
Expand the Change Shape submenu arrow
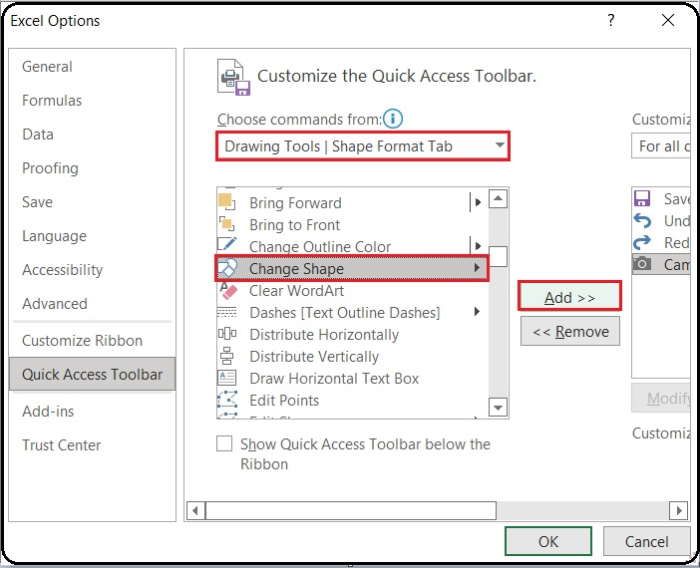pyautogui.click(x=477, y=268)
